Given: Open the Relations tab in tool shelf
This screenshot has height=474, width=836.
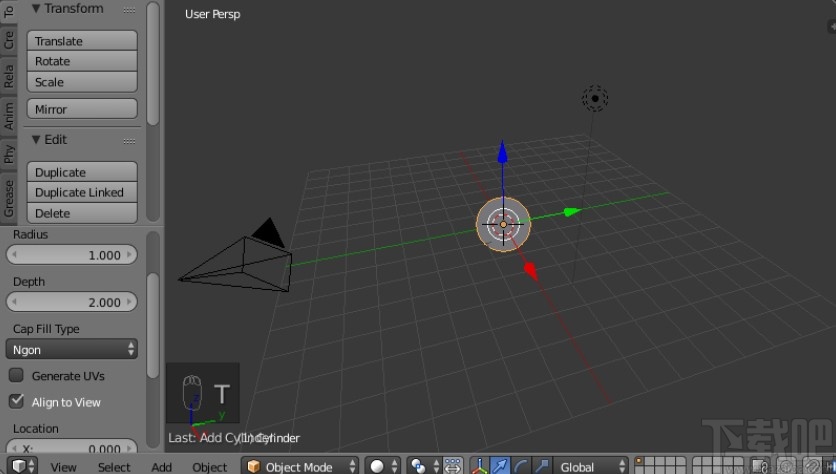Looking at the screenshot, I should (x=9, y=76).
